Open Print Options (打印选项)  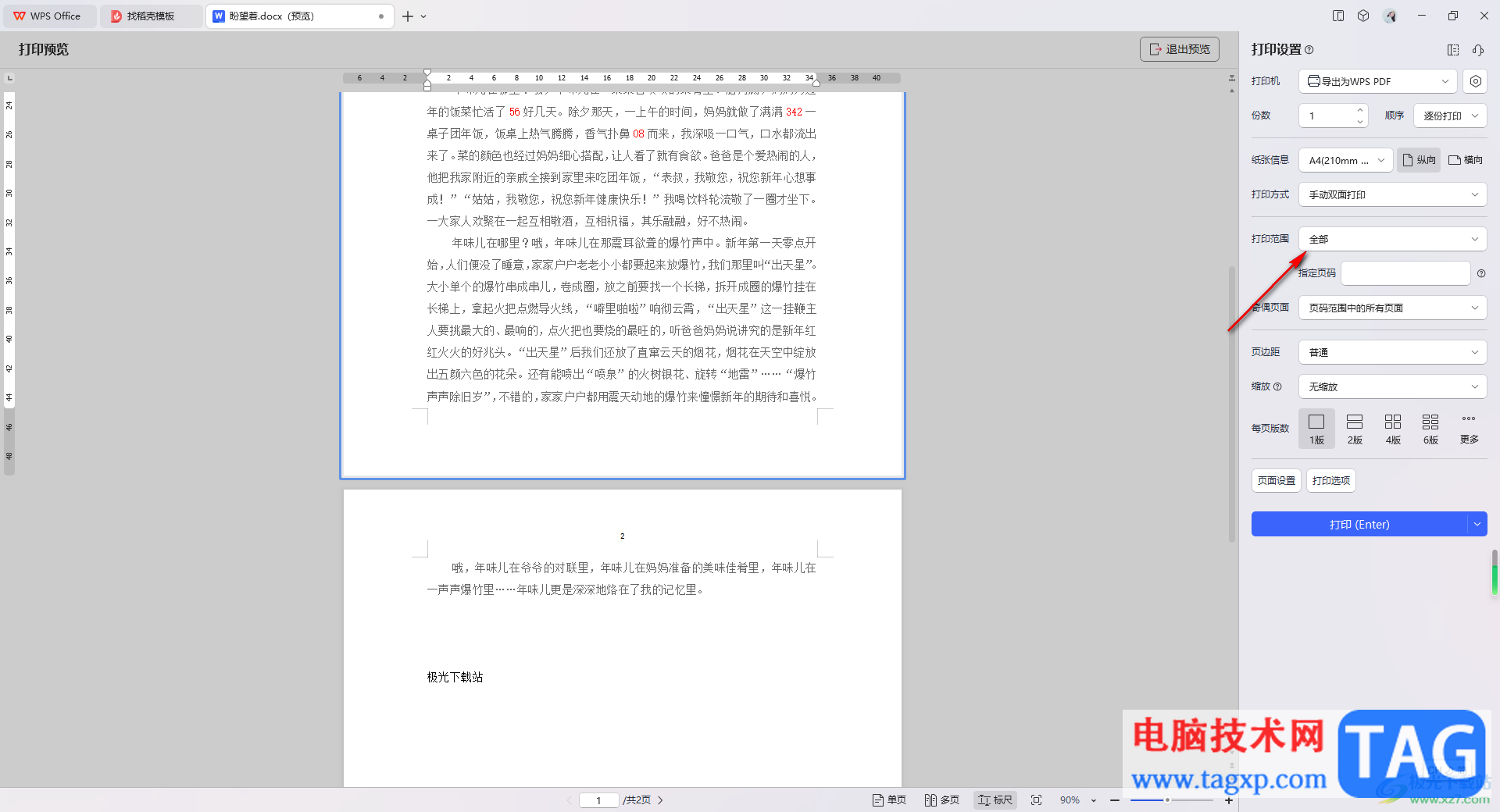coord(1331,481)
